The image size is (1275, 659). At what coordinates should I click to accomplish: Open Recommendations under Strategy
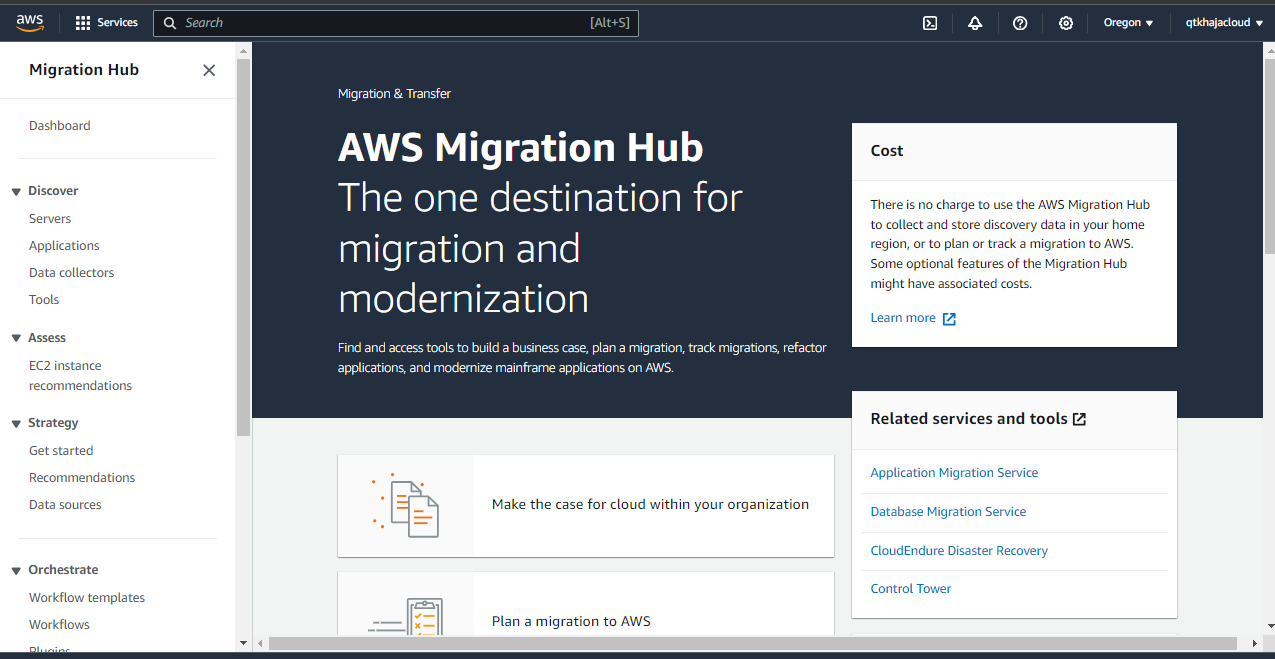(x=82, y=478)
